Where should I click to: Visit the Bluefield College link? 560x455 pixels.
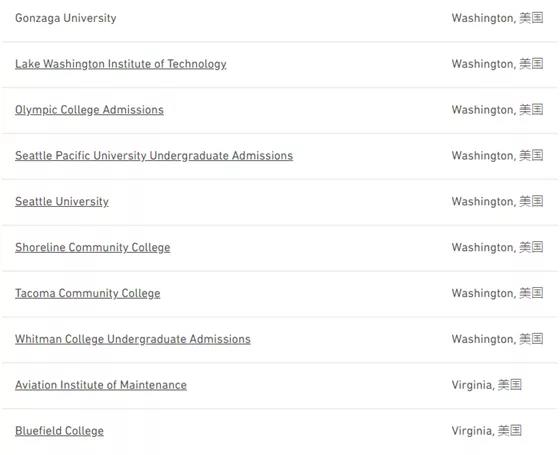click(59, 431)
